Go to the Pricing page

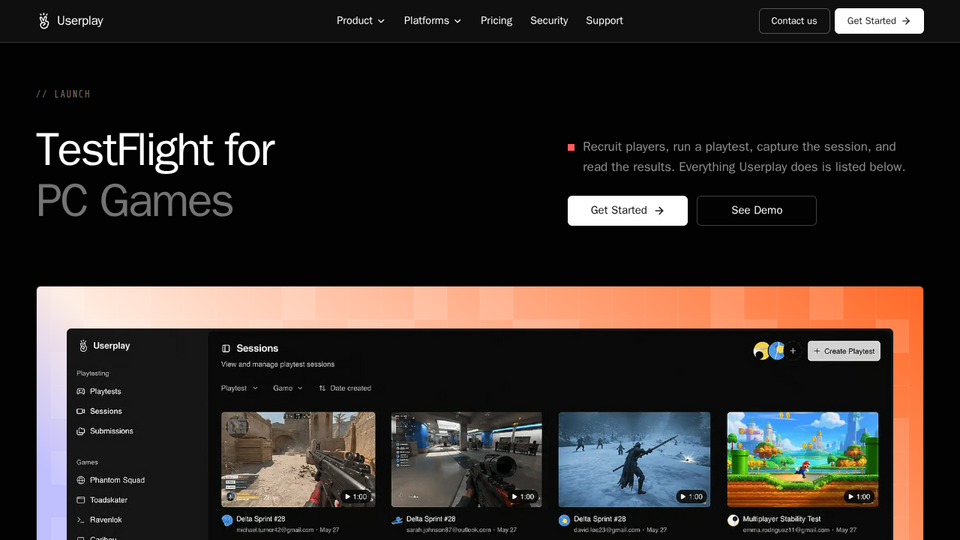496,21
